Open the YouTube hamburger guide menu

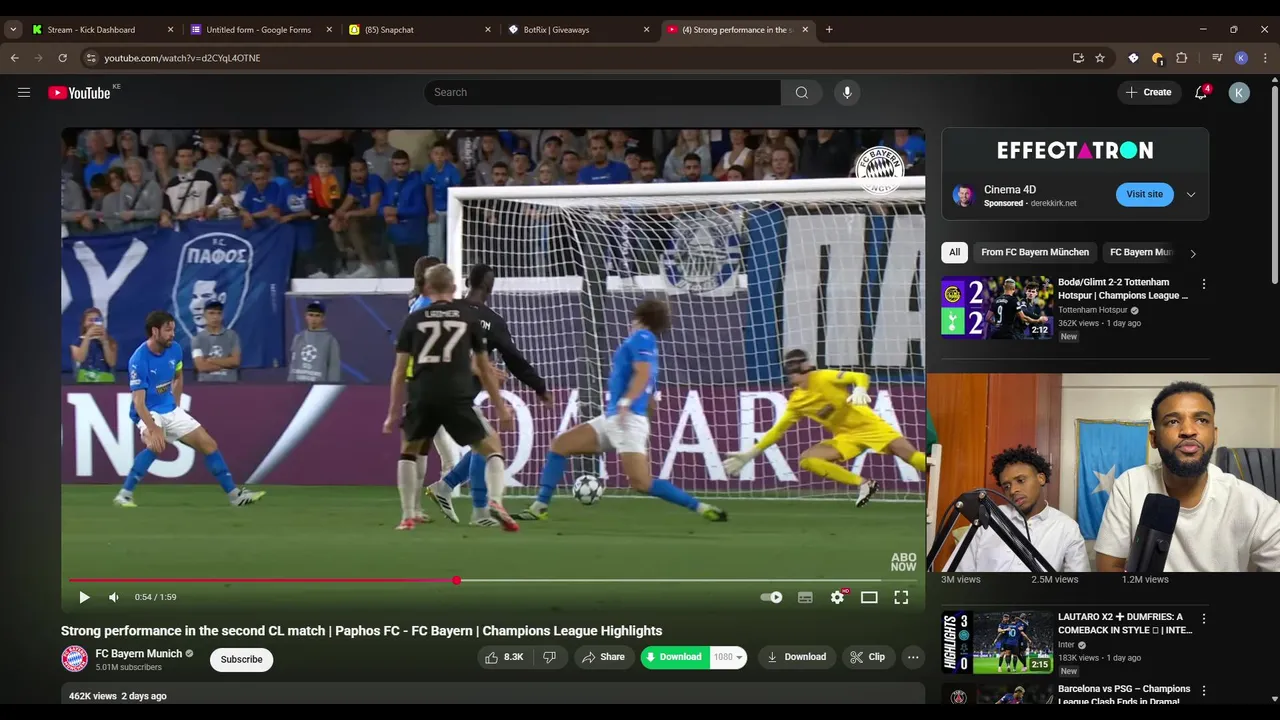(x=24, y=92)
